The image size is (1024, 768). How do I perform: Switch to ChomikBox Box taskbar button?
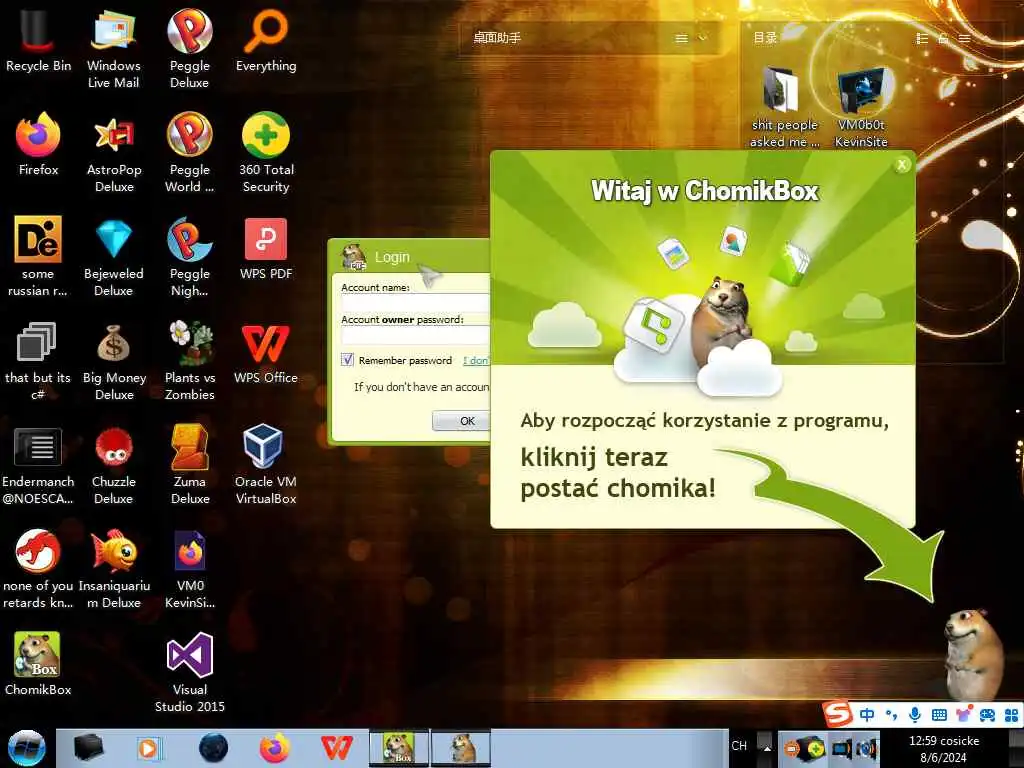click(x=398, y=748)
